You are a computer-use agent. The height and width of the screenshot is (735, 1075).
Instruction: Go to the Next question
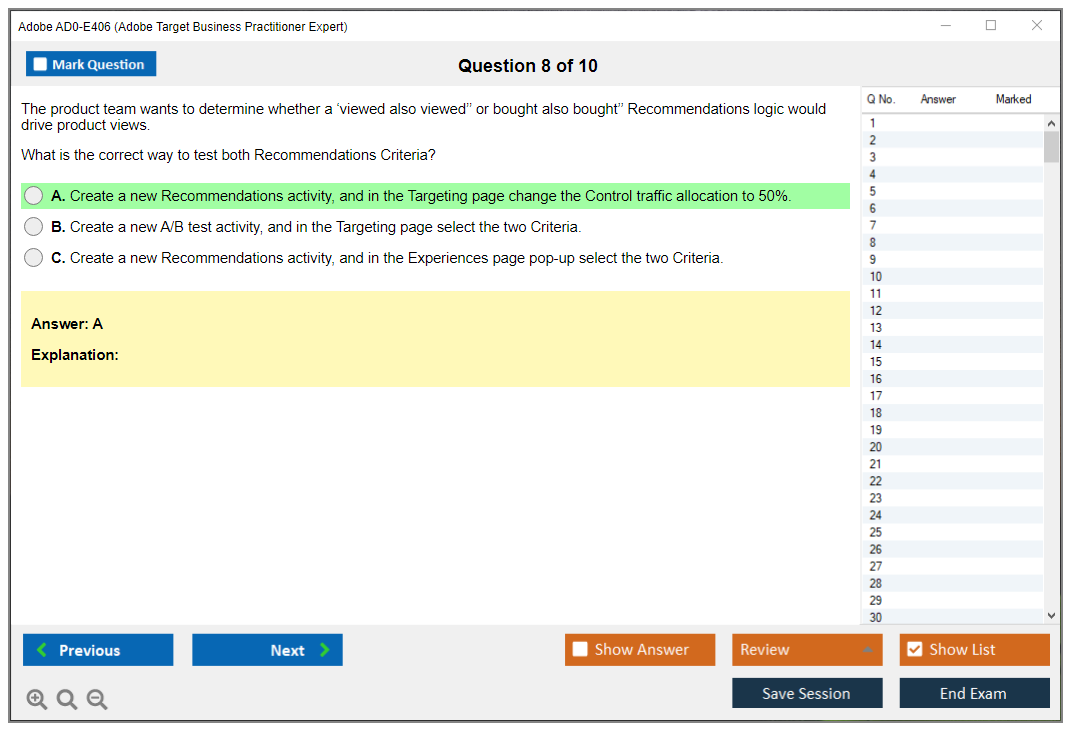pyautogui.click(x=267, y=650)
